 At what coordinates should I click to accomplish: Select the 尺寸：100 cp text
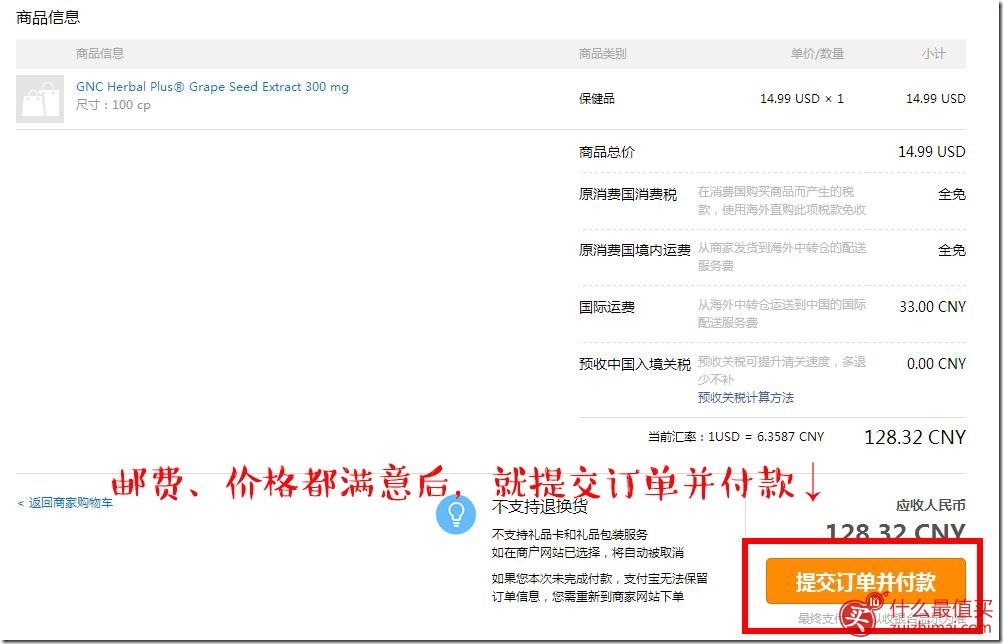113,105
